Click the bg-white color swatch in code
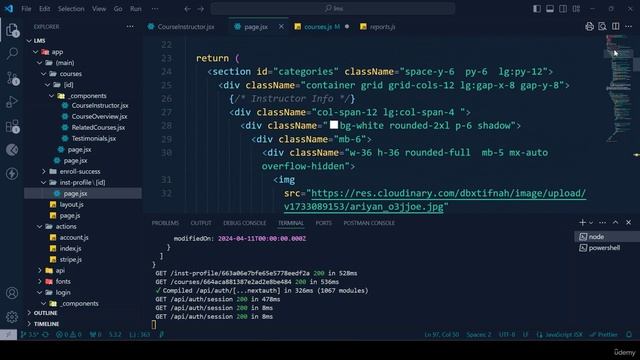 (333, 125)
